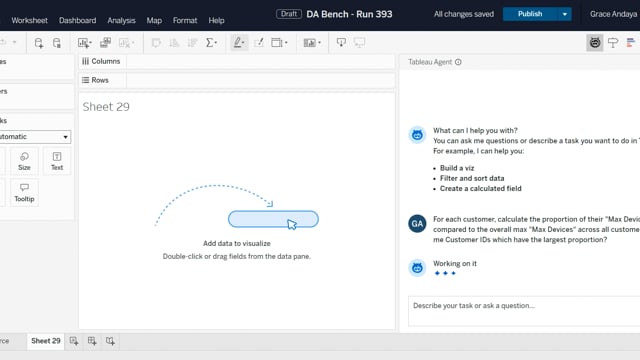Click the All changes saved status text
Image resolution: width=640 pixels, height=360 pixels.
click(x=464, y=14)
